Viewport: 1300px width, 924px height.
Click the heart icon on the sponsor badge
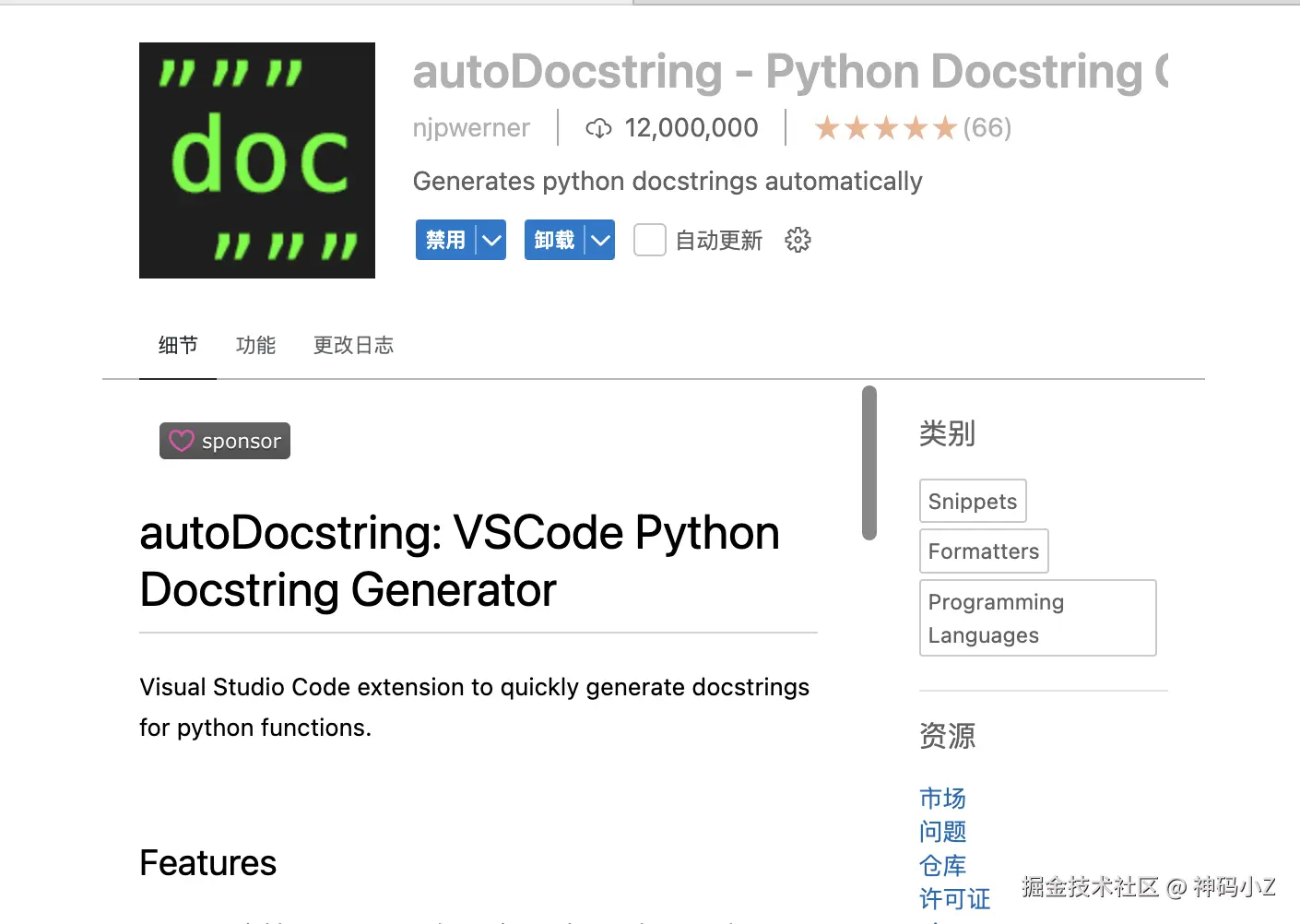pyautogui.click(x=182, y=441)
